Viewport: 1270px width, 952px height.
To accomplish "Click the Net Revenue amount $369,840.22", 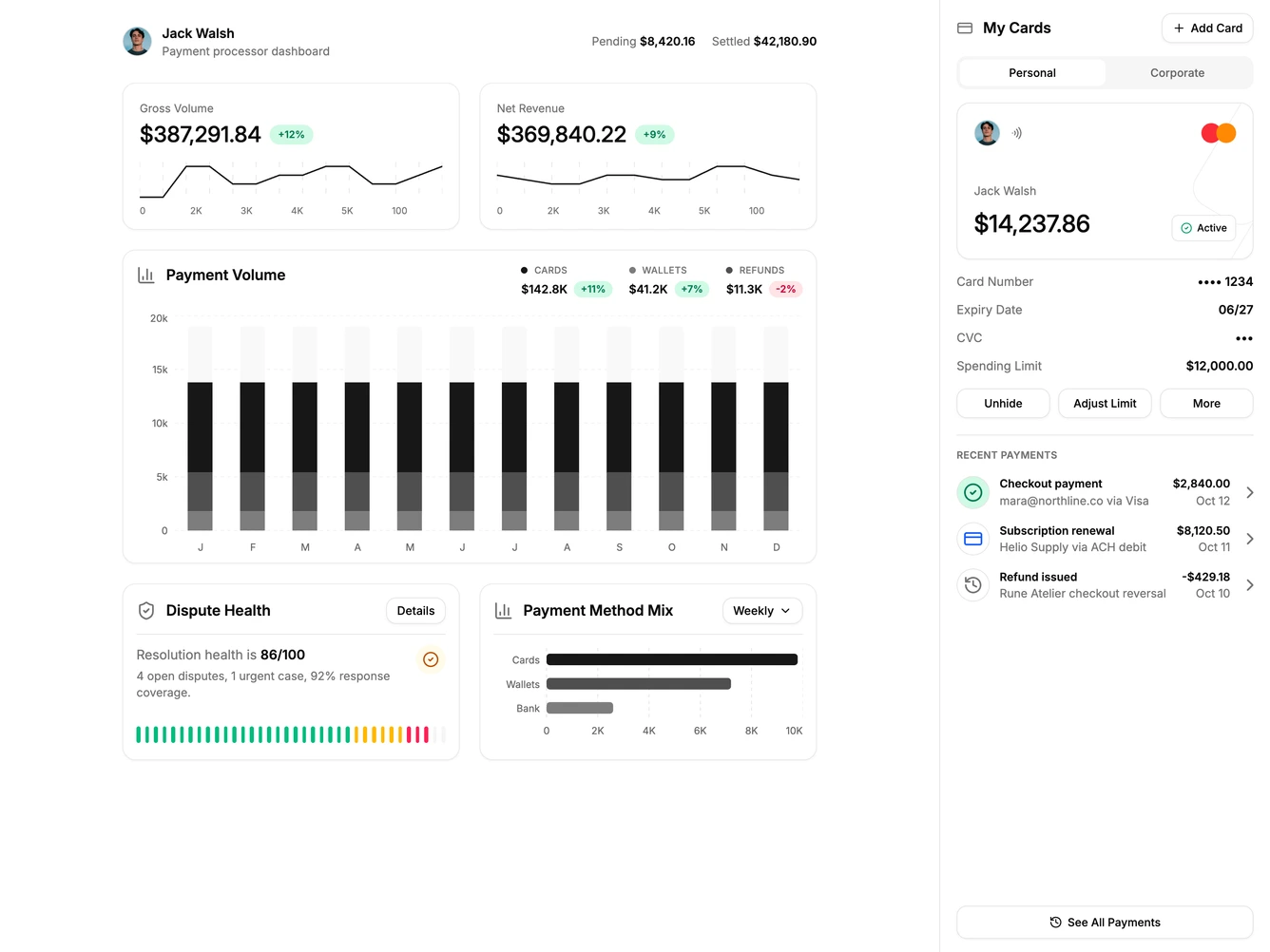I will [562, 135].
